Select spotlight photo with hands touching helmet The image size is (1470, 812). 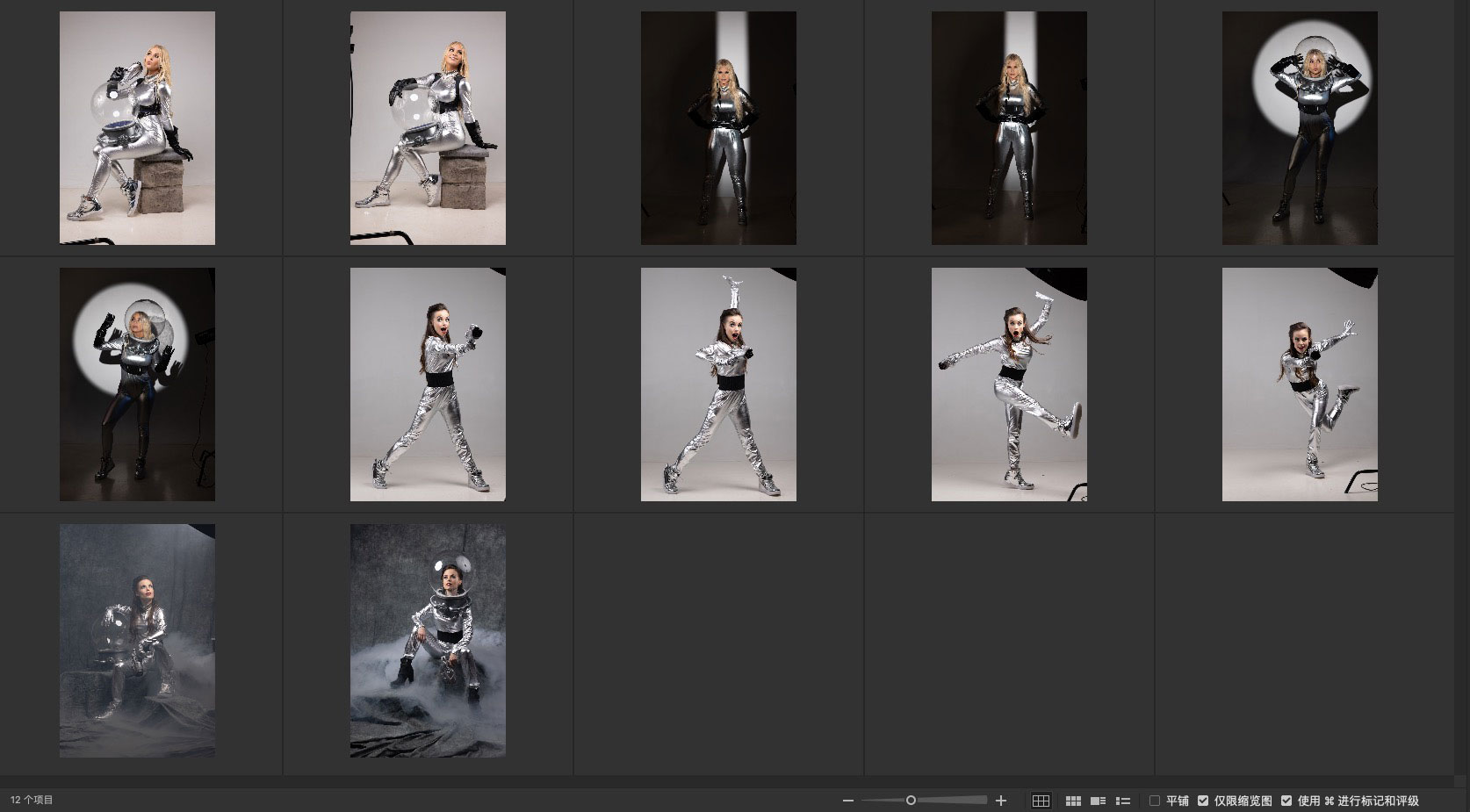click(1300, 128)
